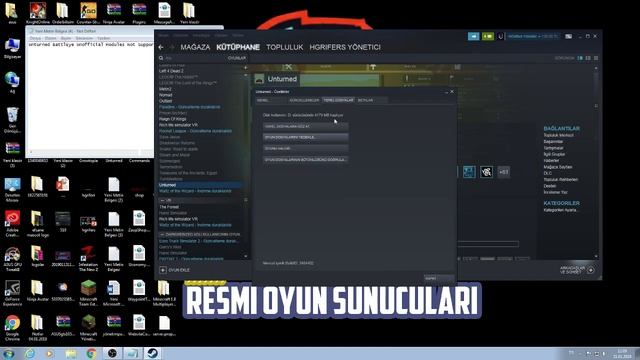The height and width of the screenshot is (360, 640).
Task: Open the ASUS GPU Tweak desktop shortcut
Action: (12, 257)
